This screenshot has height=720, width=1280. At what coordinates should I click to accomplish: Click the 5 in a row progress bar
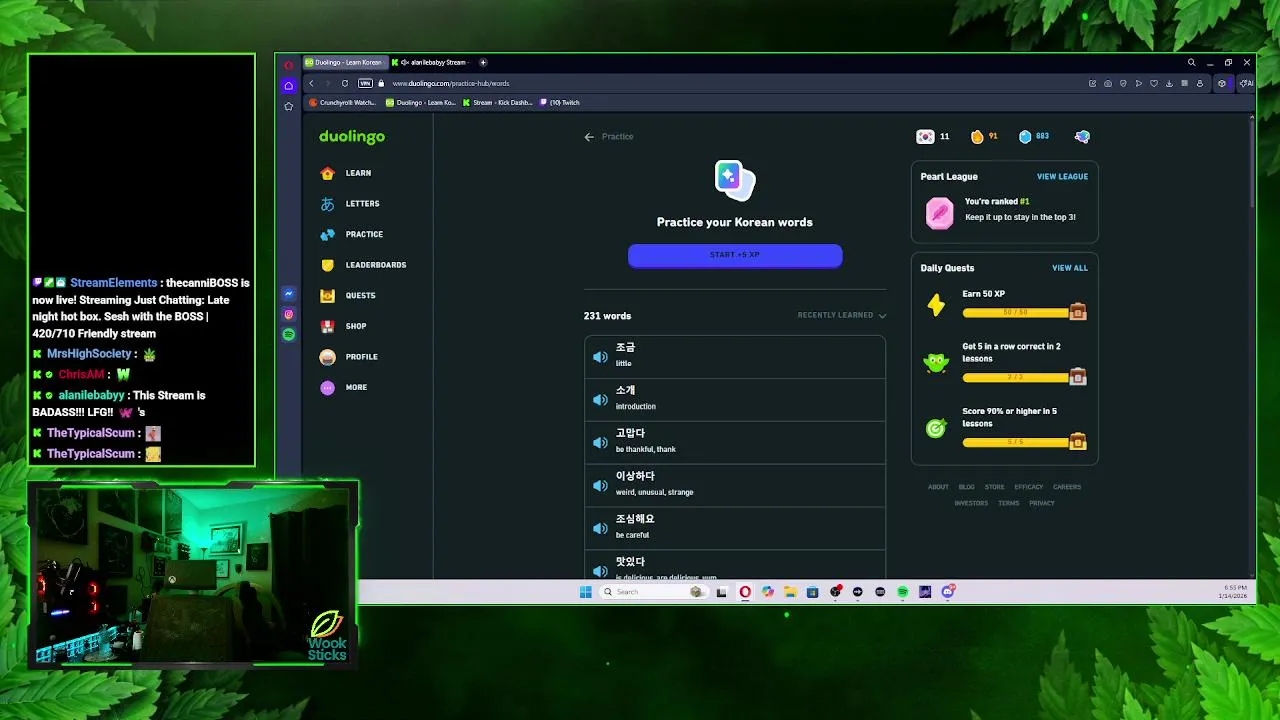click(1015, 378)
